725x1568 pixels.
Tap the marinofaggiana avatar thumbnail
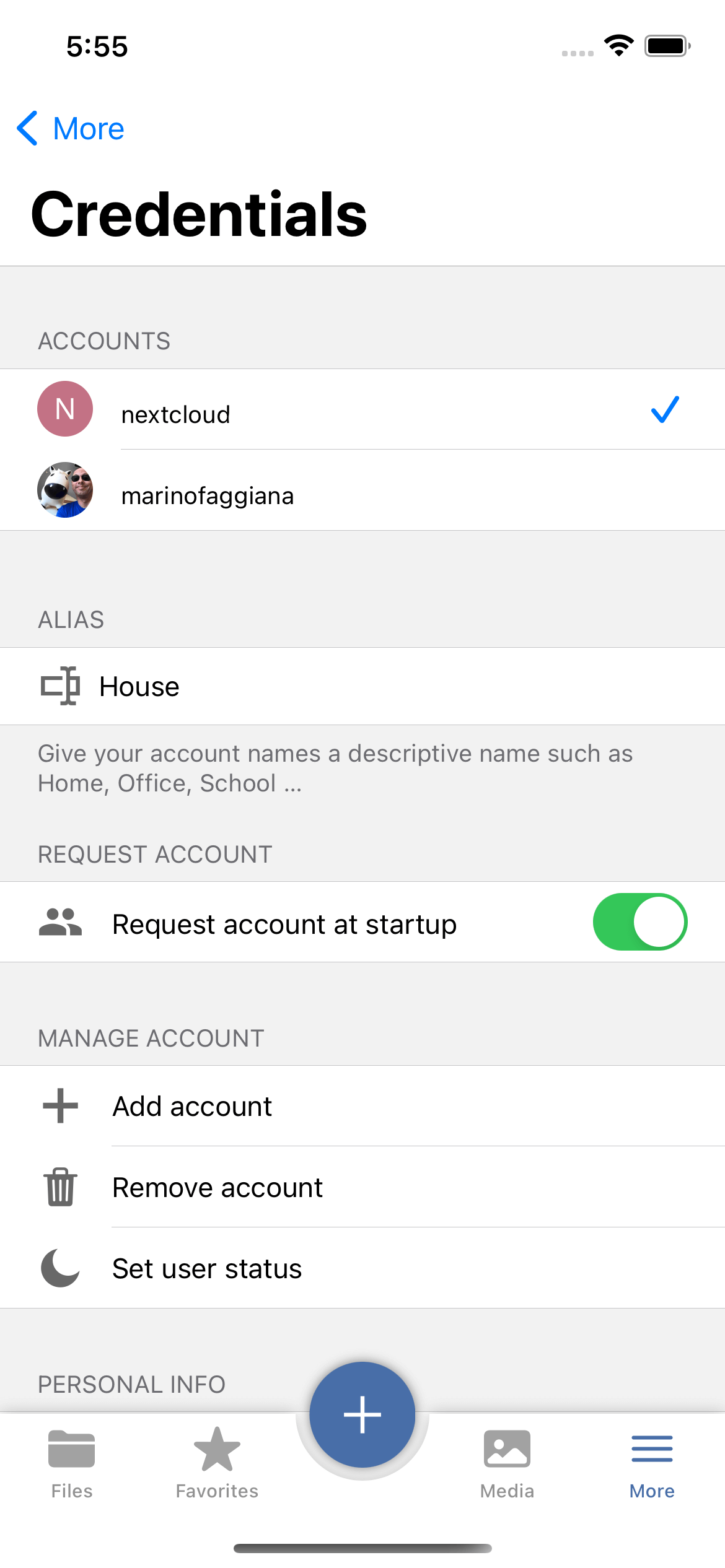click(x=65, y=490)
